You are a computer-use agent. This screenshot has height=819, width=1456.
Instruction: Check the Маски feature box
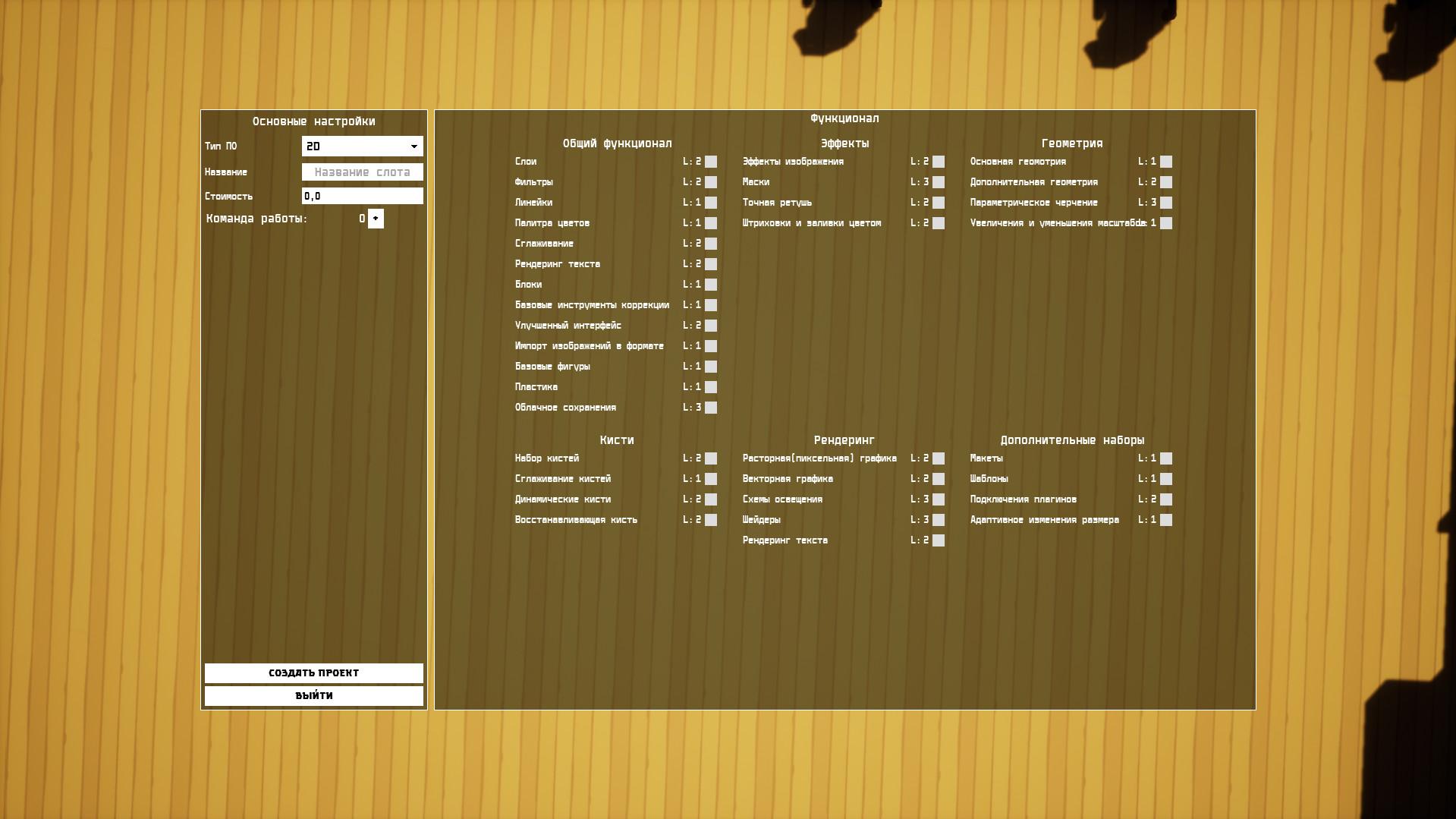(x=939, y=182)
